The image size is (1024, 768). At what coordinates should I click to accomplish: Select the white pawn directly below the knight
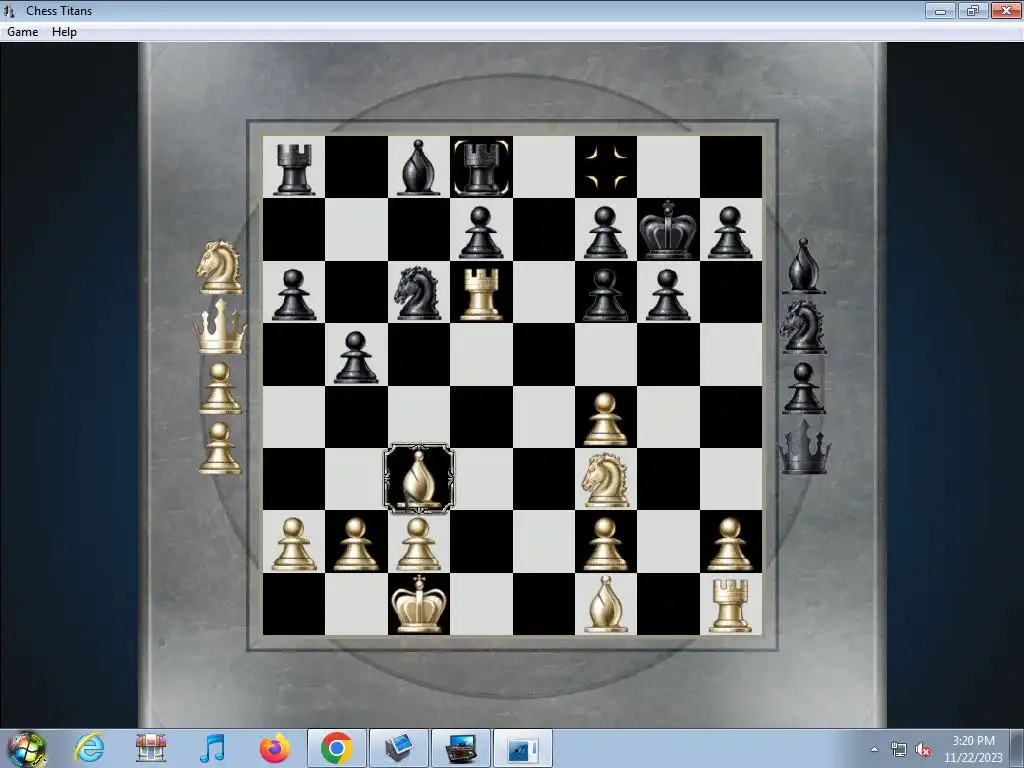tap(605, 544)
